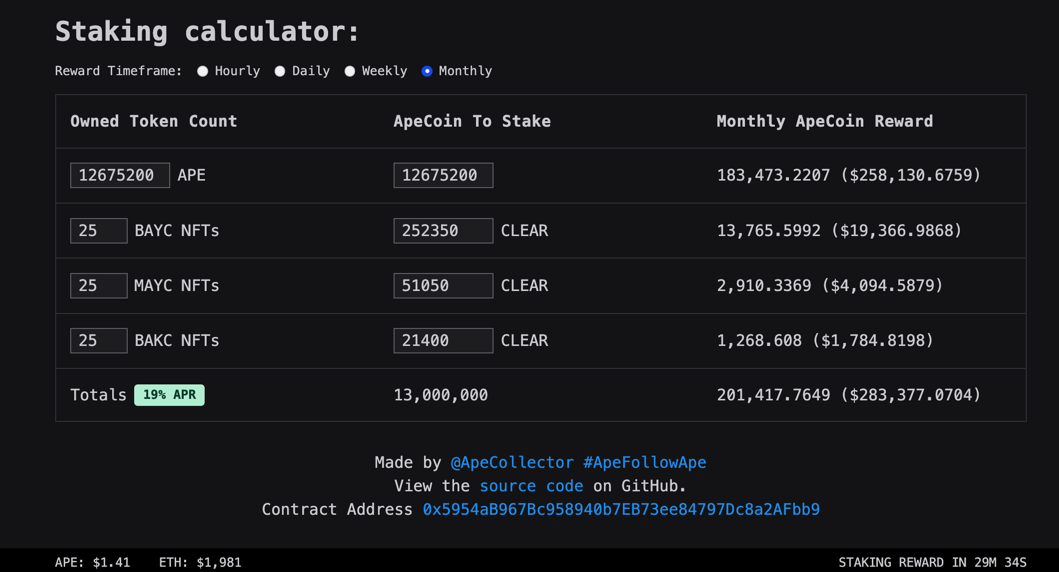Open the #ApeFollowApe hashtag link
The height and width of the screenshot is (572, 1059).
click(644, 462)
